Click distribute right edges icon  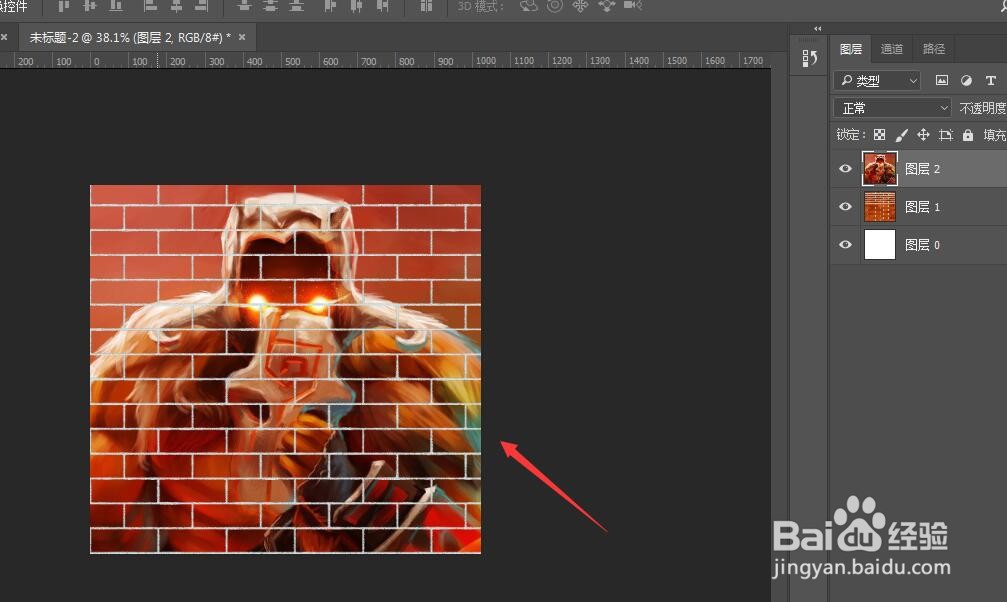(x=383, y=6)
